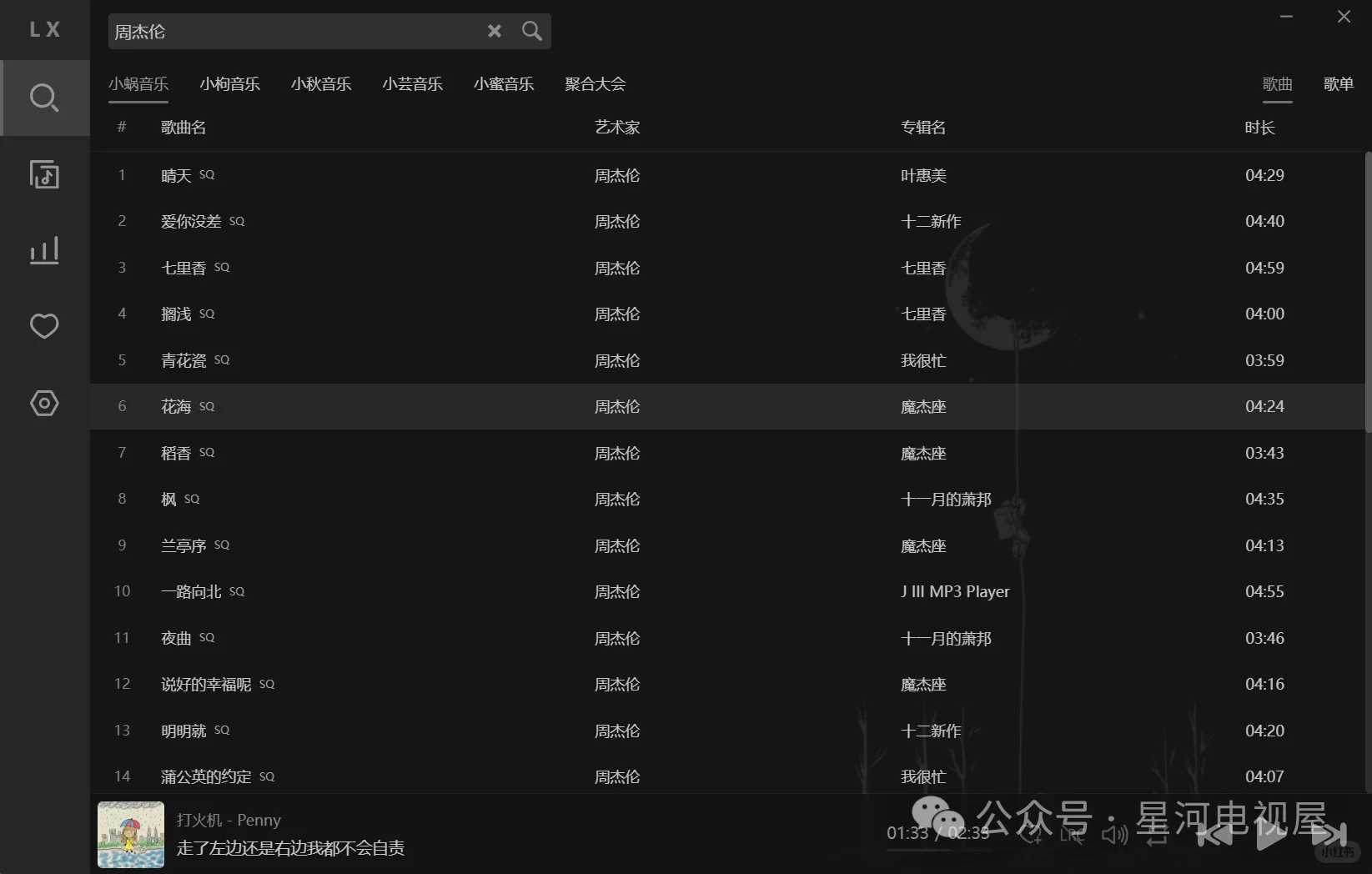The image size is (1372, 874).
Task: View the music charts leaderboard
Action: [44, 249]
